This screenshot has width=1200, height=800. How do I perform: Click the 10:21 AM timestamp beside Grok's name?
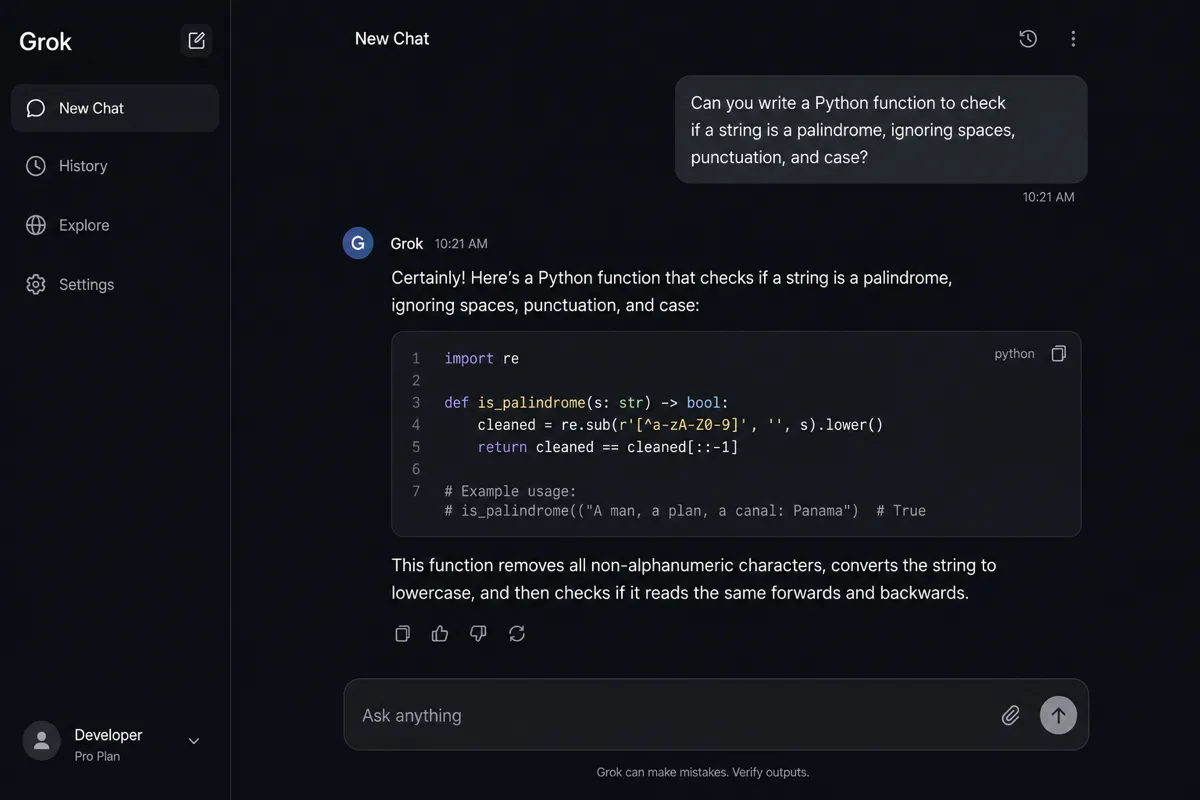[461, 243]
